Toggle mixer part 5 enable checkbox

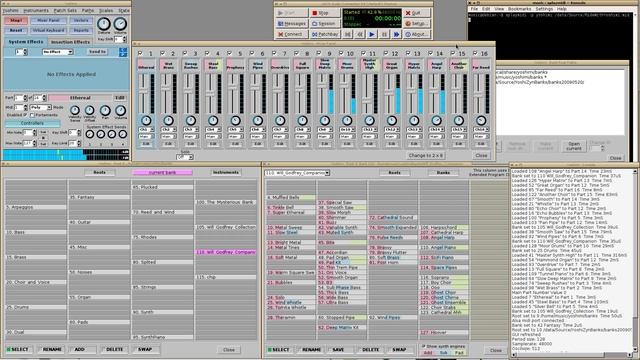tap(230, 53)
